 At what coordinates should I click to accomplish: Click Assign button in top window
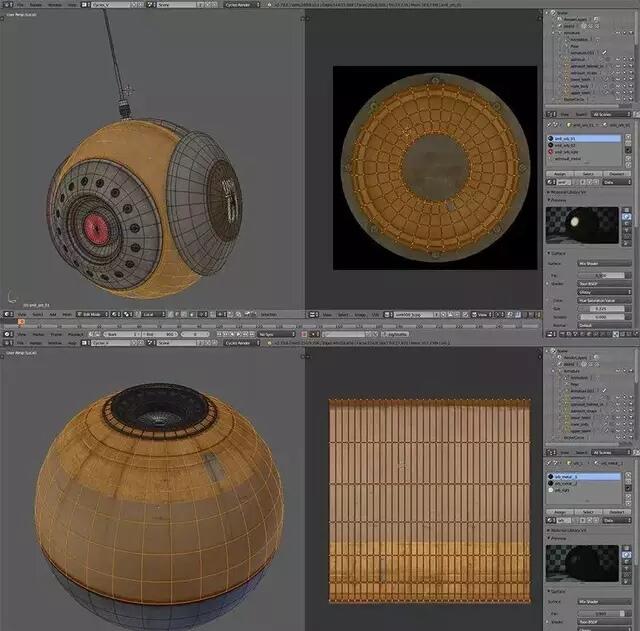(560, 174)
